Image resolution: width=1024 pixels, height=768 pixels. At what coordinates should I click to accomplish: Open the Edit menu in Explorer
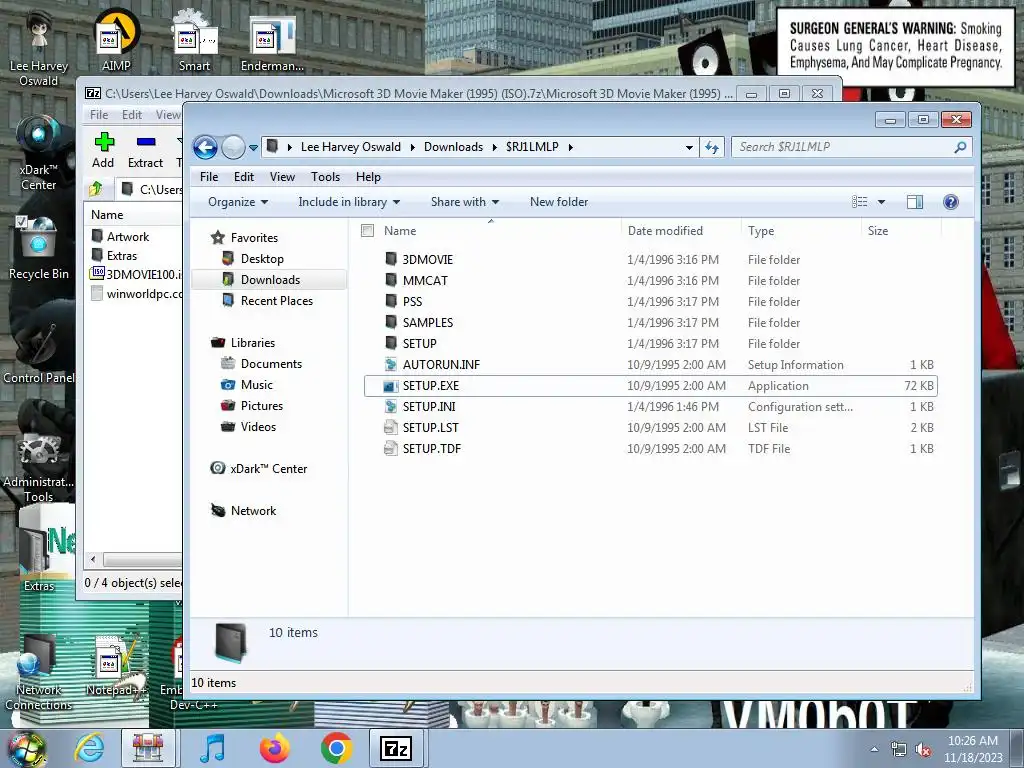click(244, 177)
